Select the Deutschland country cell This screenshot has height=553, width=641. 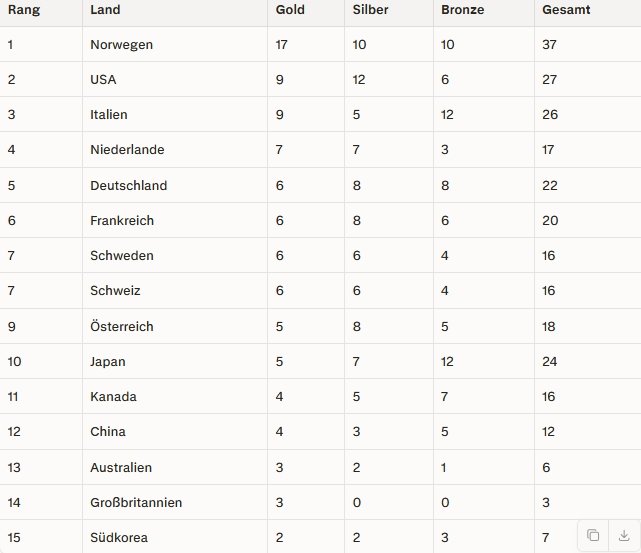tap(129, 185)
